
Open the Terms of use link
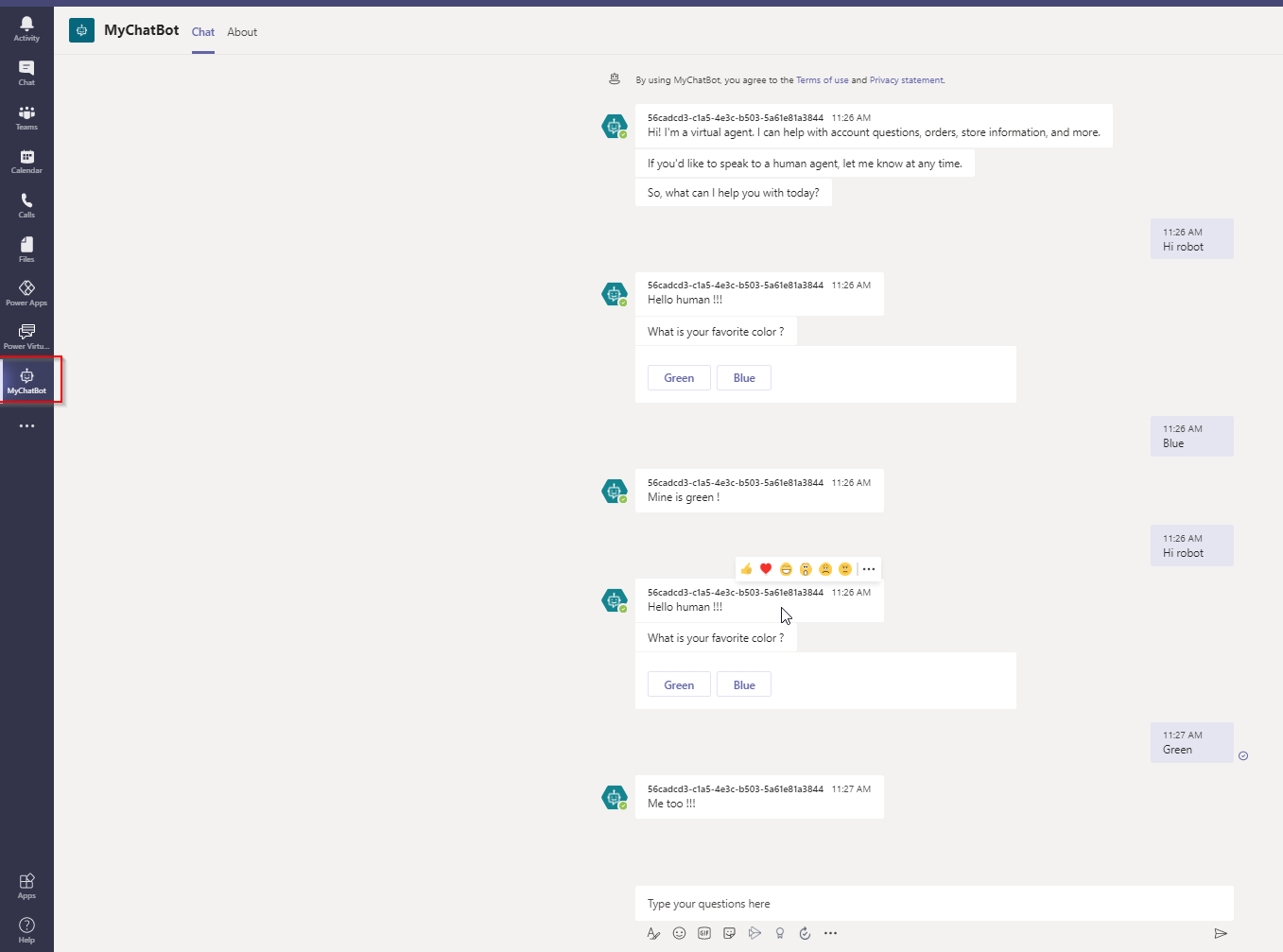pyautogui.click(x=822, y=80)
